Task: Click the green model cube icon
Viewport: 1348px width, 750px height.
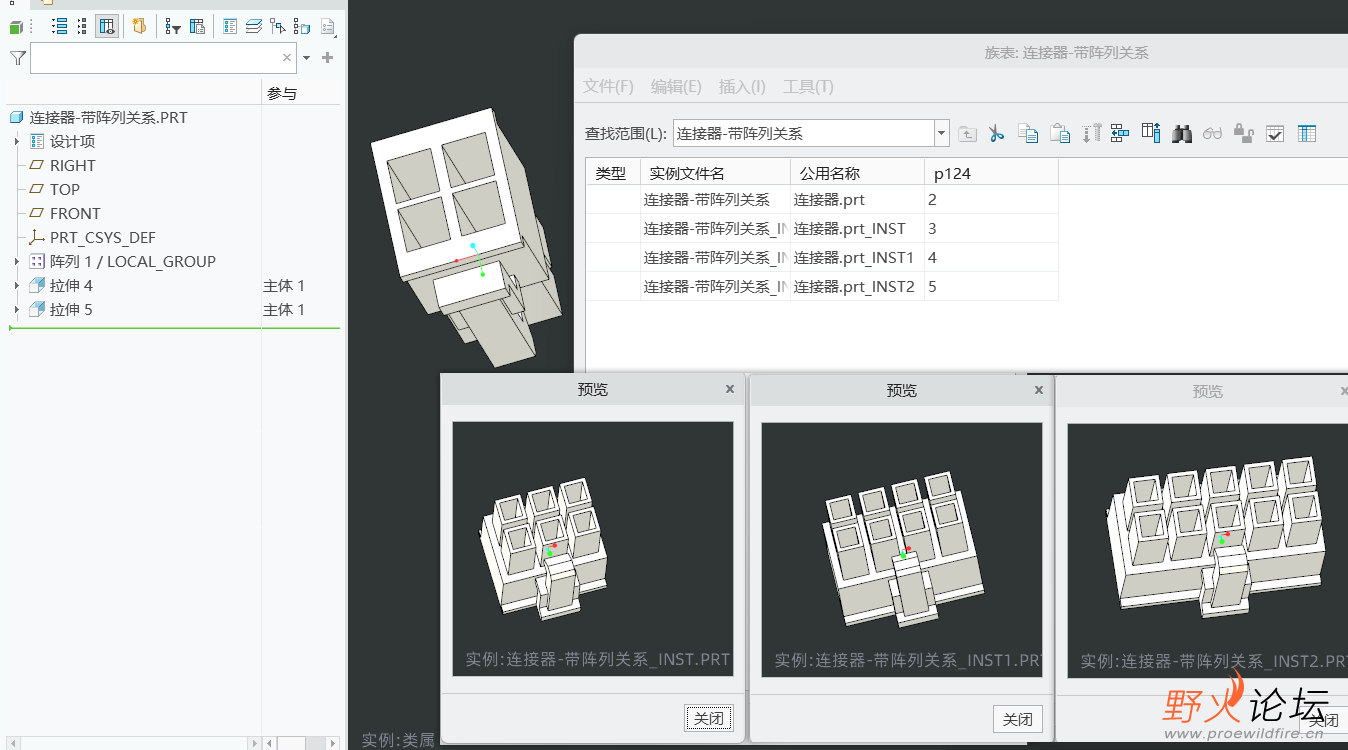Action: 15,27
